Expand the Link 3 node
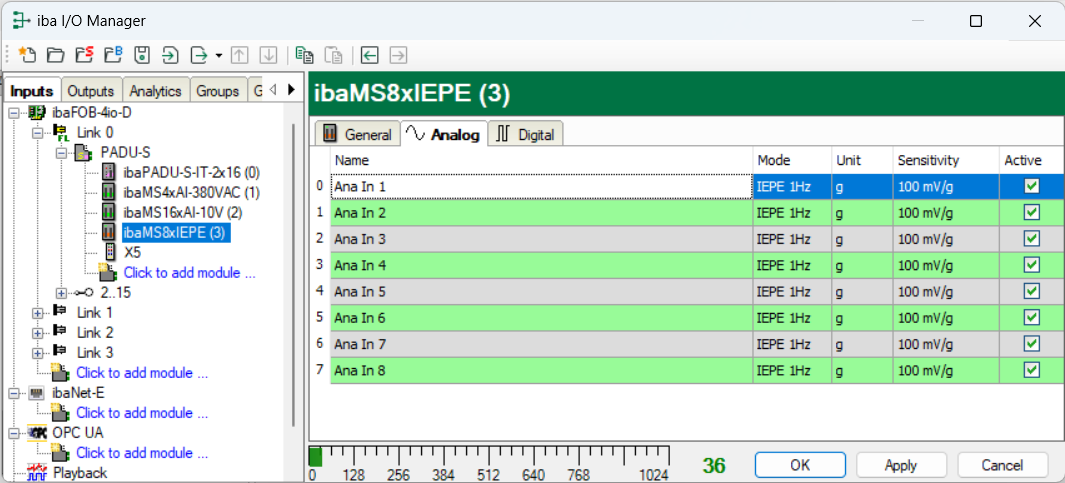This screenshot has width=1065, height=483. (37, 353)
